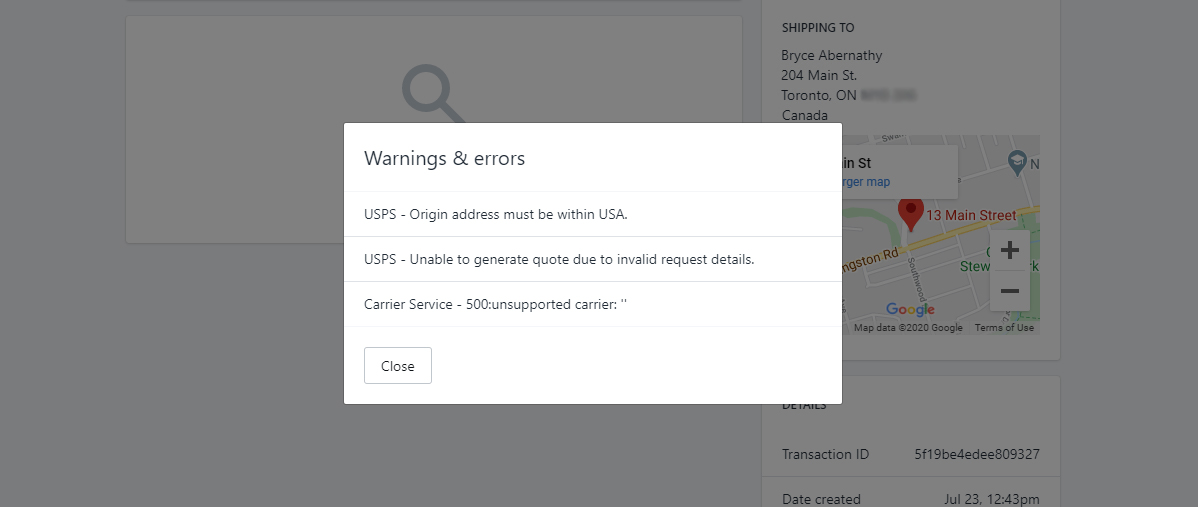This screenshot has height=507, width=1198.
Task: Click the Transaction ID value
Action: pyautogui.click(x=976, y=454)
